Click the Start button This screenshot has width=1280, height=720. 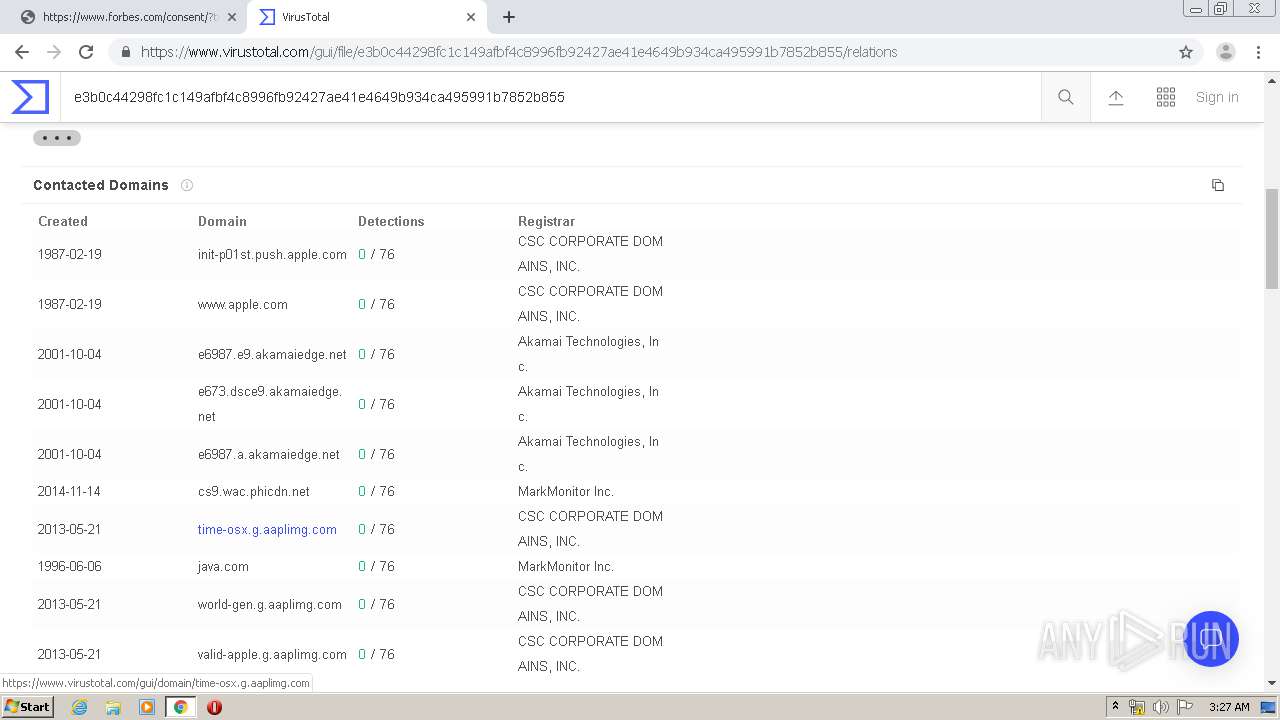tap(27, 707)
